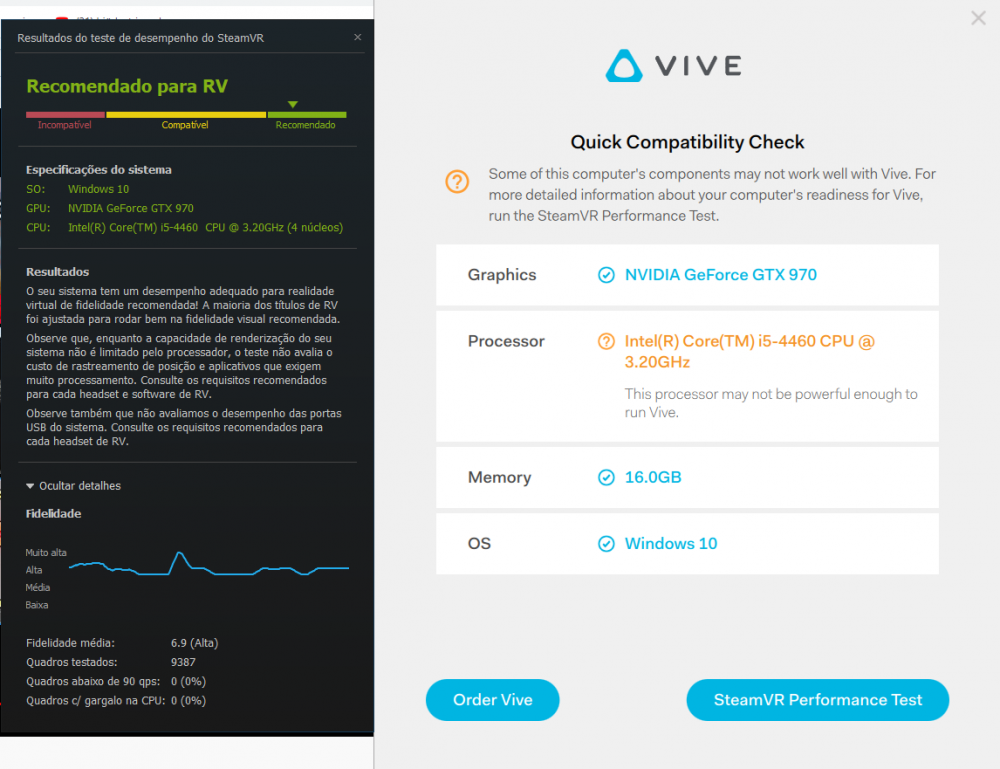
Task: Click the orange warning icon in the Processor row
Action: tap(606, 342)
